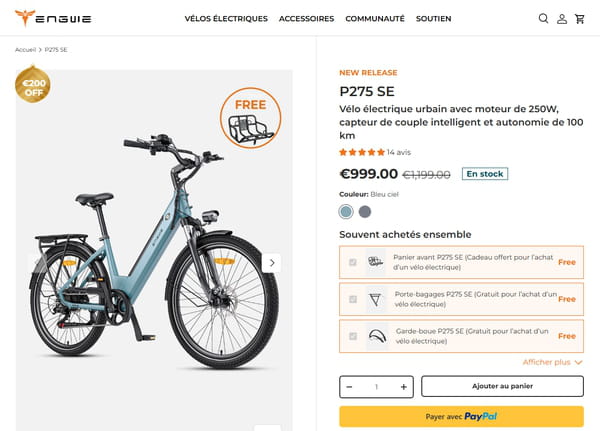
Task: Increase quantity with the plus button
Action: pyautogui.click(x=403, y=386)
